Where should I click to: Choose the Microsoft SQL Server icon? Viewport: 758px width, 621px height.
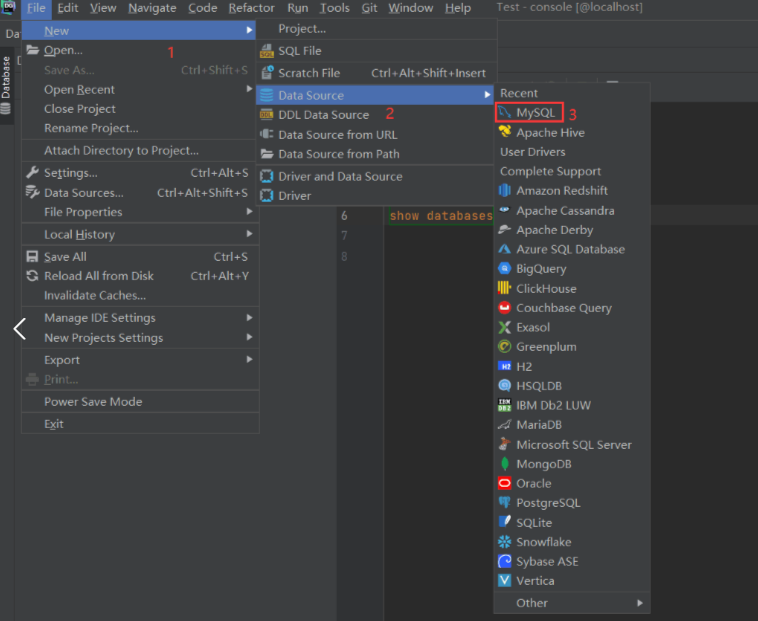504,444
